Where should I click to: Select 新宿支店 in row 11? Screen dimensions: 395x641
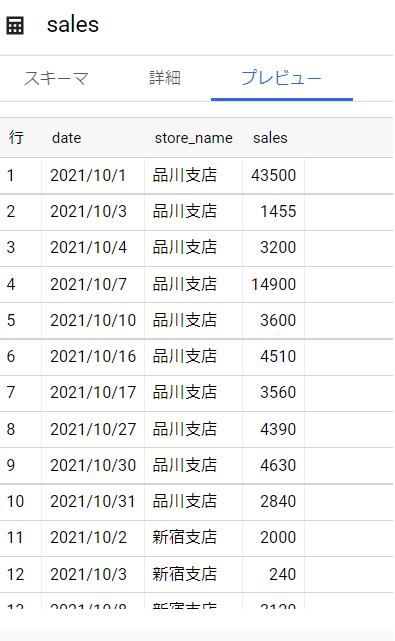coord(185,538)
